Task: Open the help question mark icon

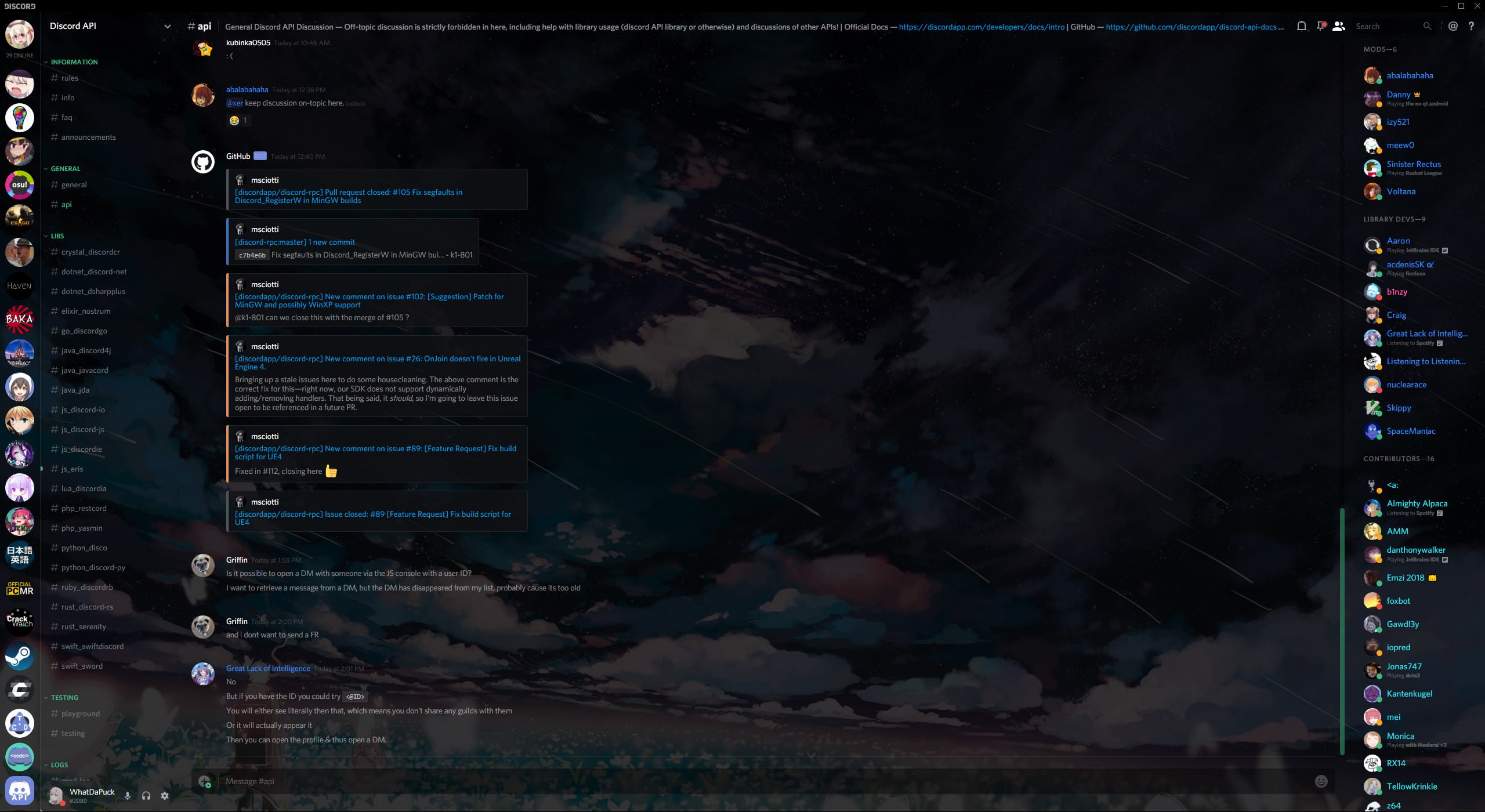Action: pyautogui.click(x=1471, y=26)
